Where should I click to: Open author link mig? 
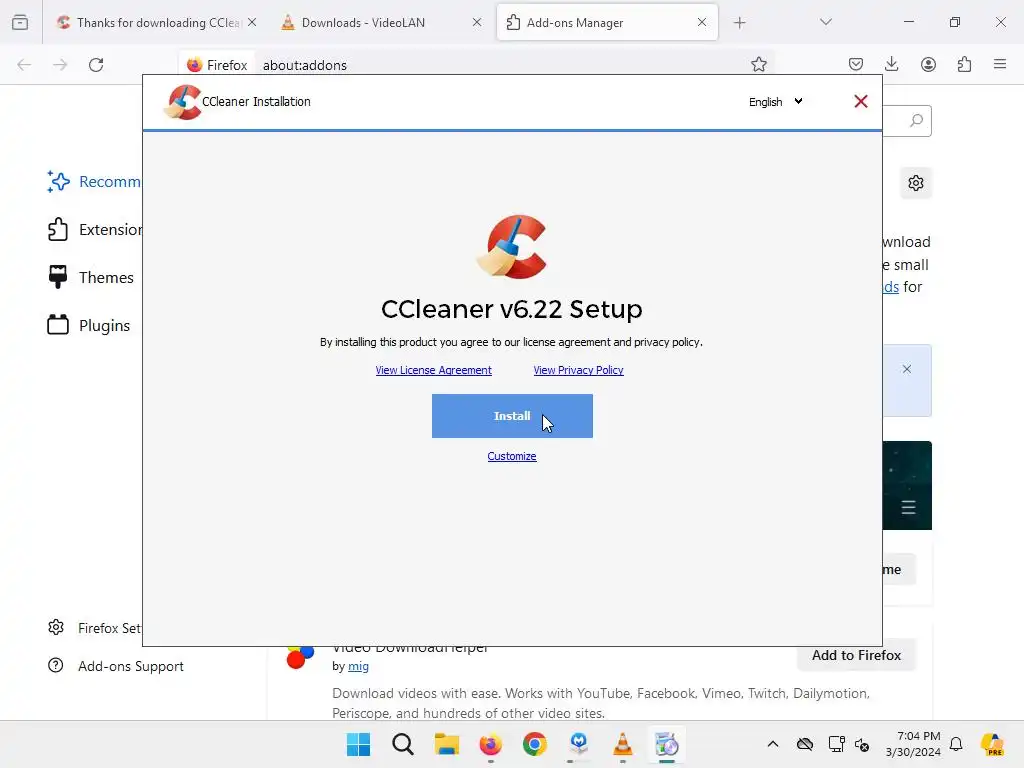click(358, 666)
